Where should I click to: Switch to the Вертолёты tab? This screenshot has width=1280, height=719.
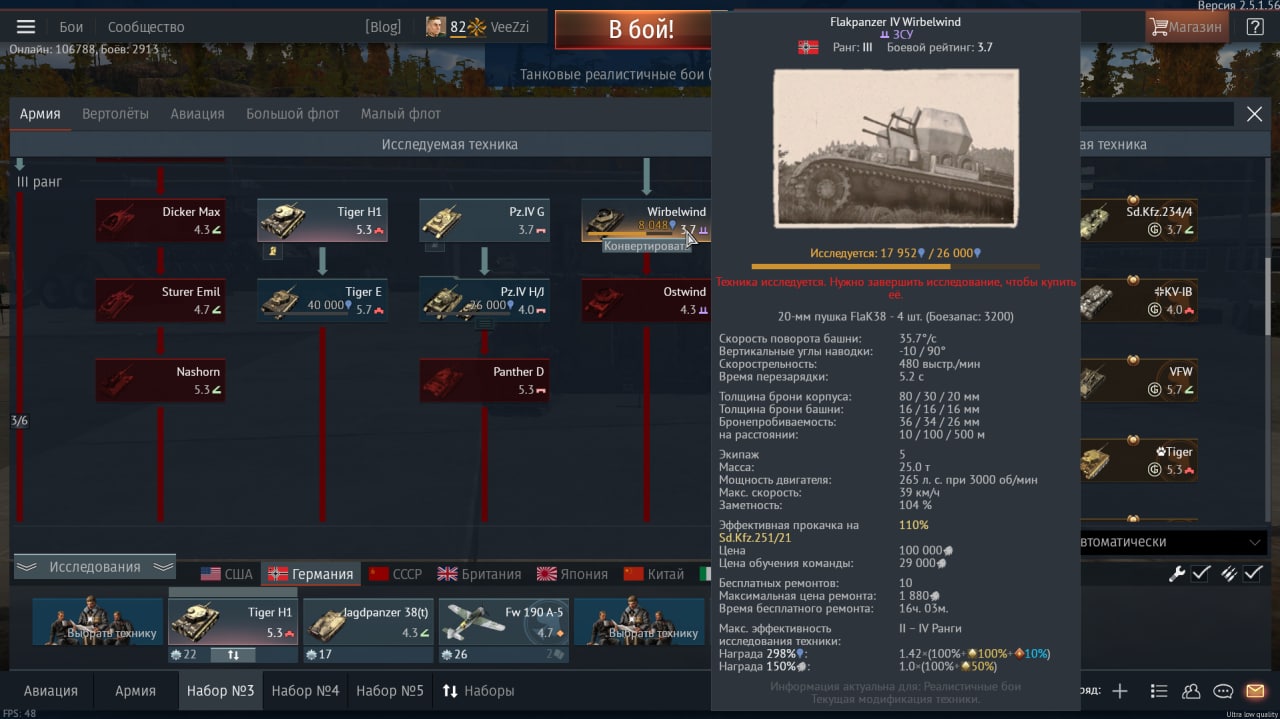(115, 114)
